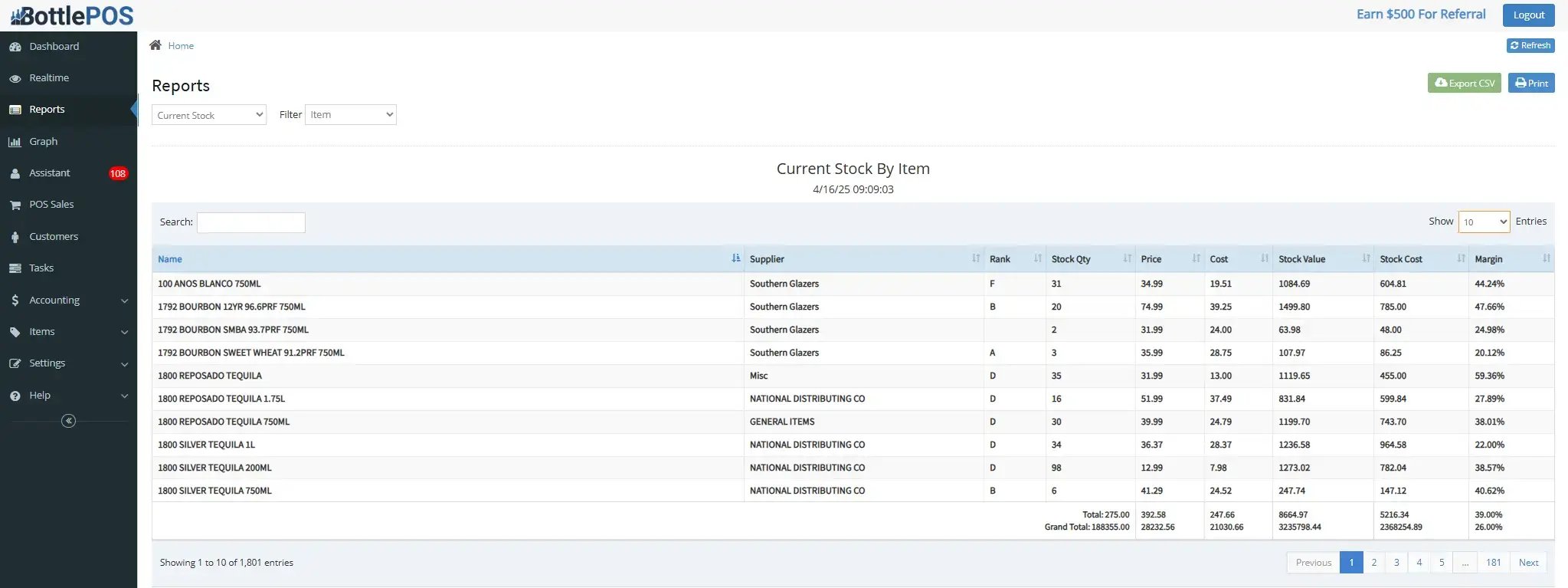This screenshot has width=1568, height=588.
Task: Click the Realtime eye icon
Action: coord(15,78)
